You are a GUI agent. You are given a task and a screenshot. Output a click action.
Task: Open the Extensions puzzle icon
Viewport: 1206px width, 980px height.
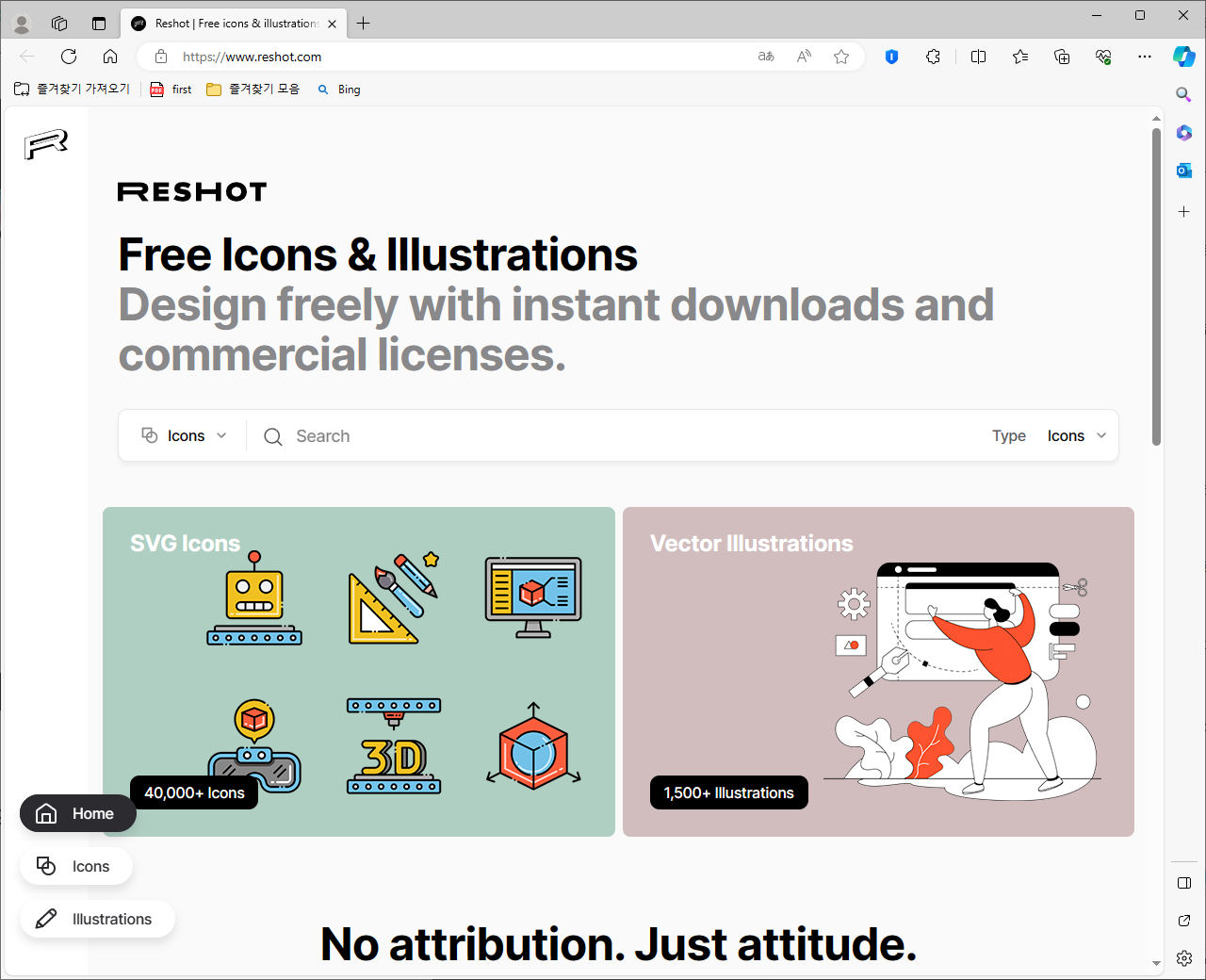pyautogui.click(x=933, y=57)
